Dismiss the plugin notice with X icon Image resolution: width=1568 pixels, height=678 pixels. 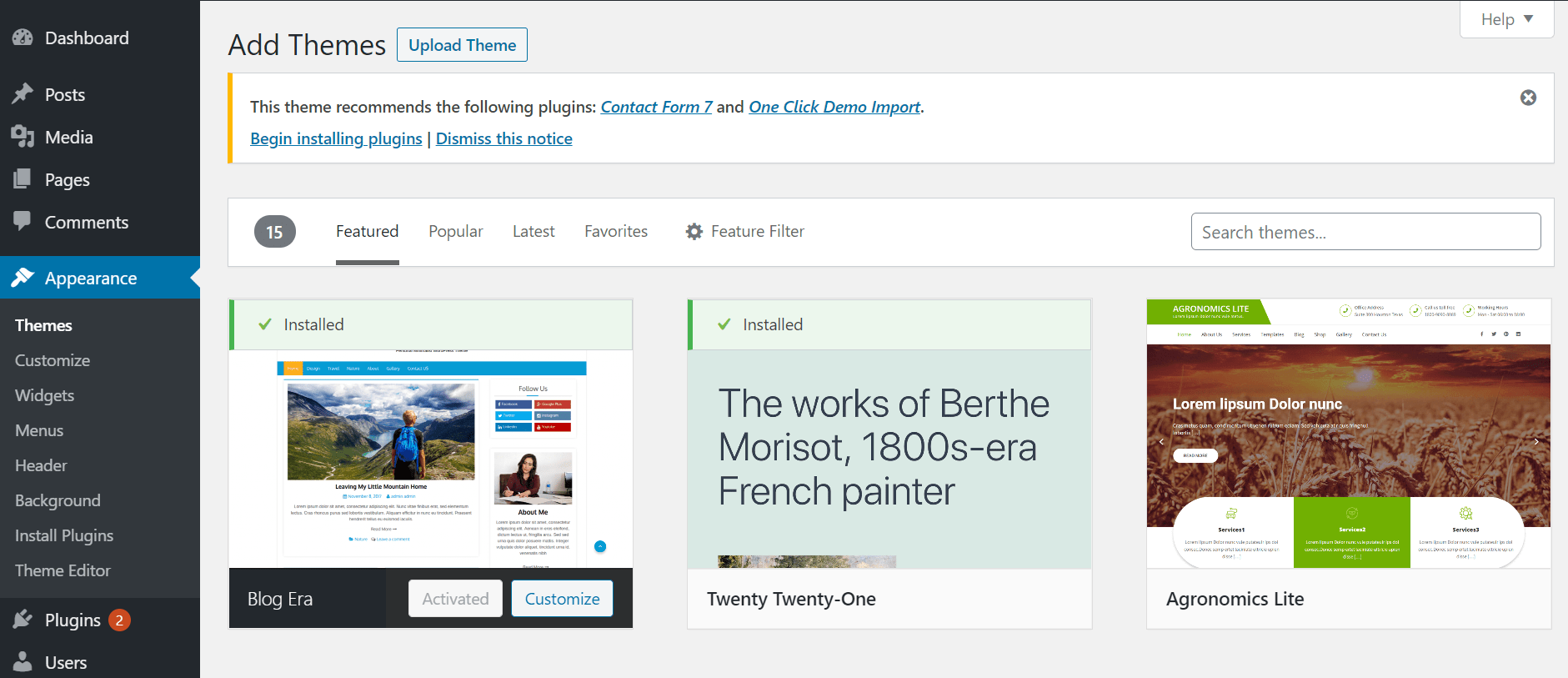tap(1528, 98)
